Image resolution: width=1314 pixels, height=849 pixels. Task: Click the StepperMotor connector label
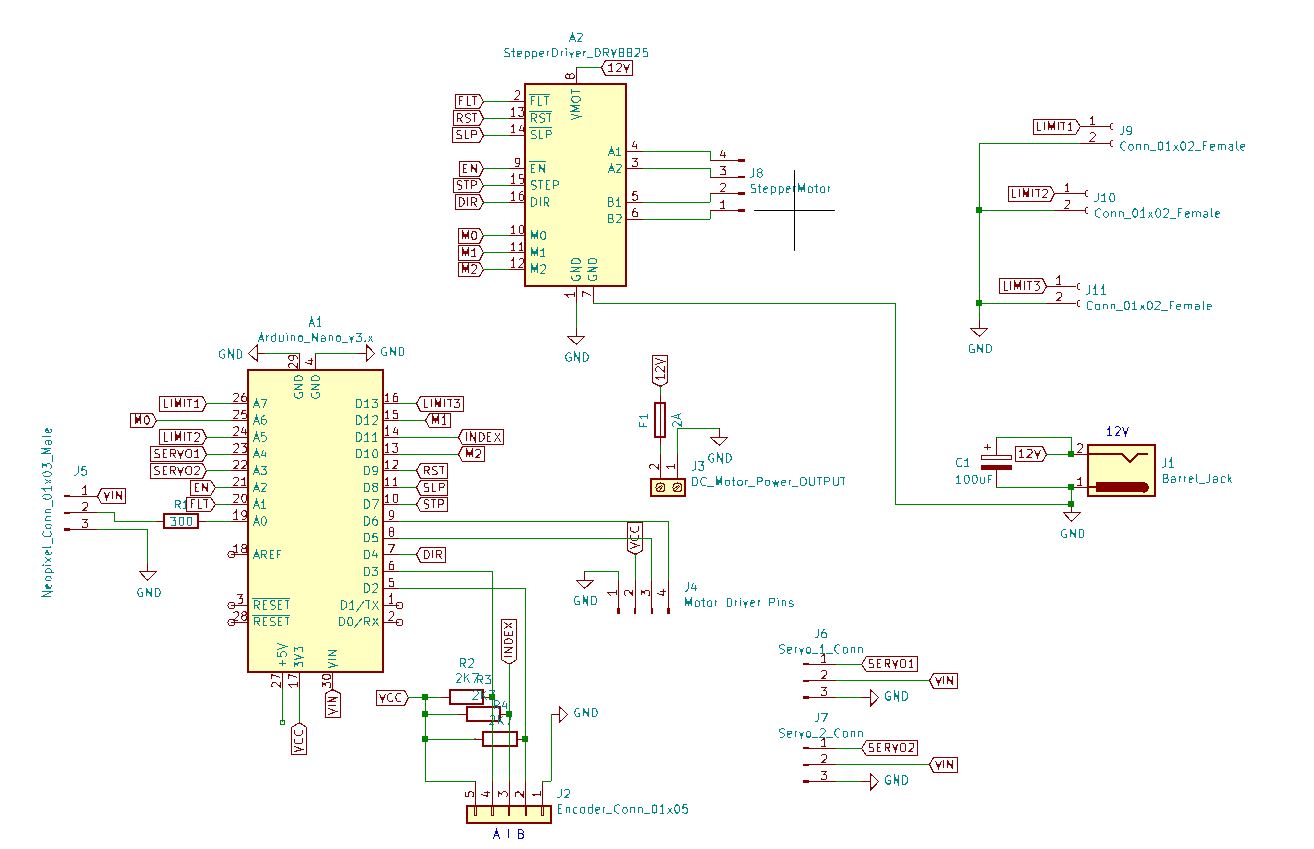click(x=790, y=188)
